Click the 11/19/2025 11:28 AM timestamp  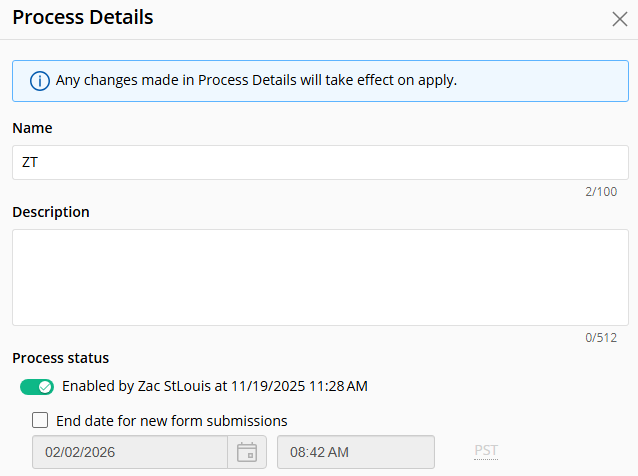click(298, 386)
